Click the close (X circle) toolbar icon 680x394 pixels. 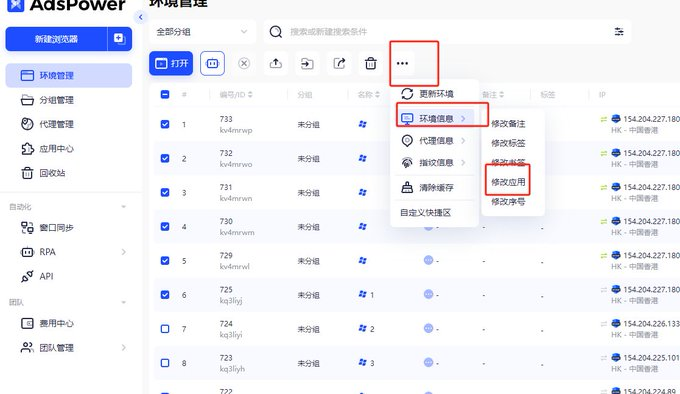(244, 64)
